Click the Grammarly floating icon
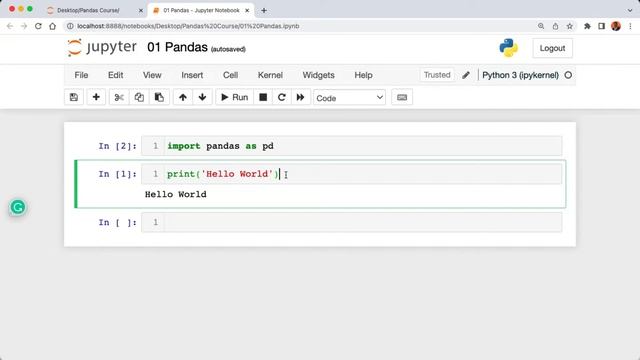 tap(18, 207)
